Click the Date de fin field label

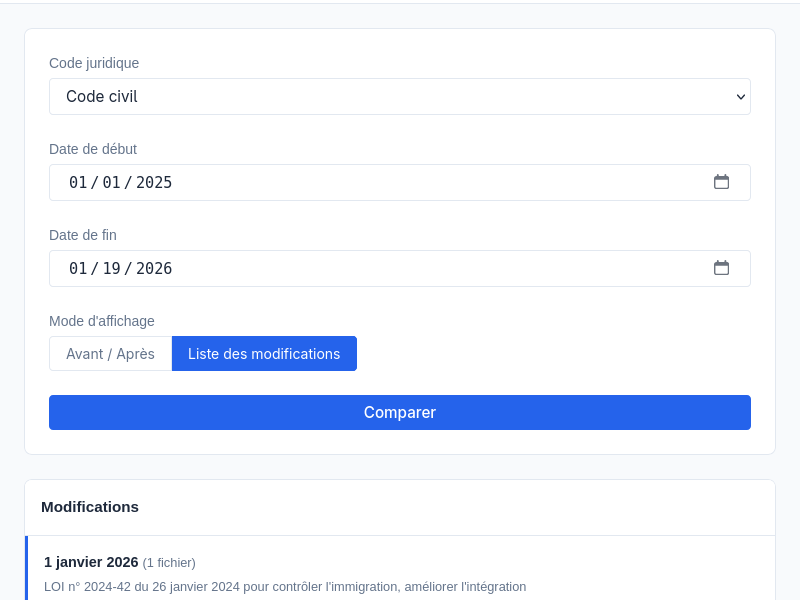point(83,235)
